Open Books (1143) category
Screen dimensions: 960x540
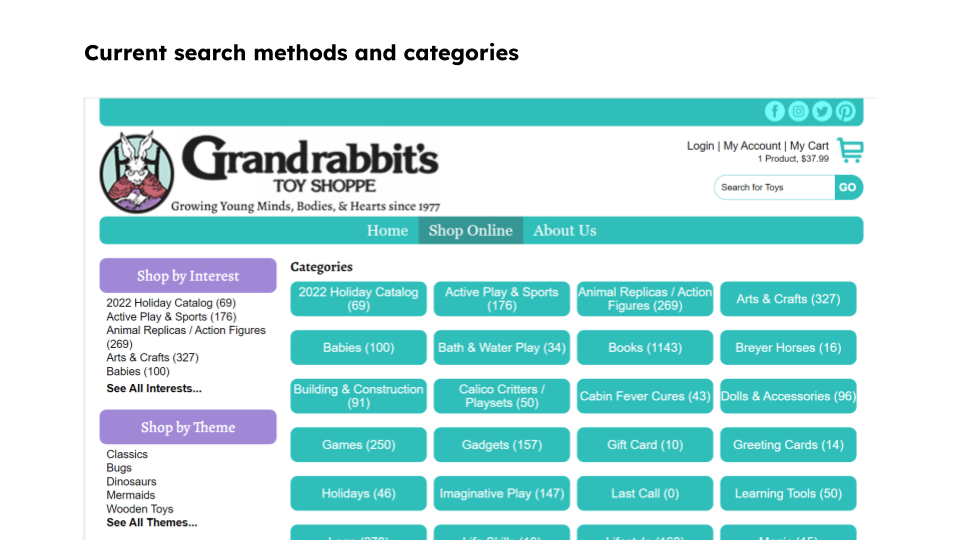645,348
